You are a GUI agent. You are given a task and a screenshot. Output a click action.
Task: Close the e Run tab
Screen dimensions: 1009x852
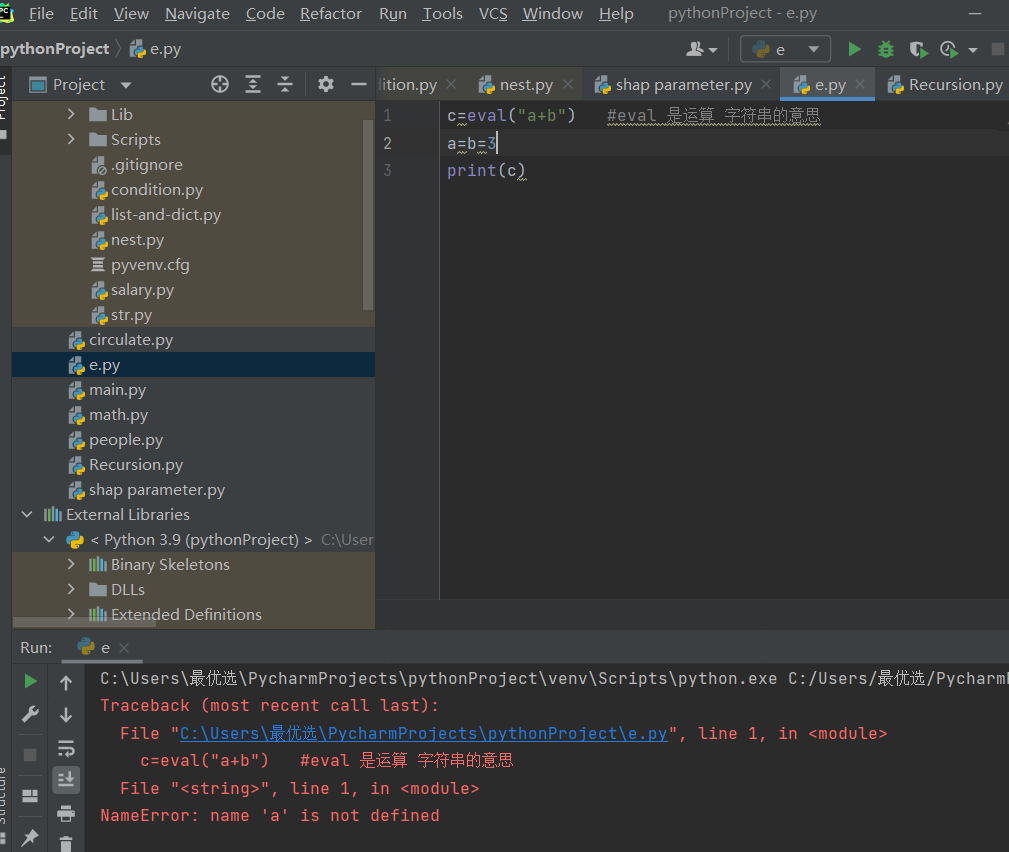(124, 648)
